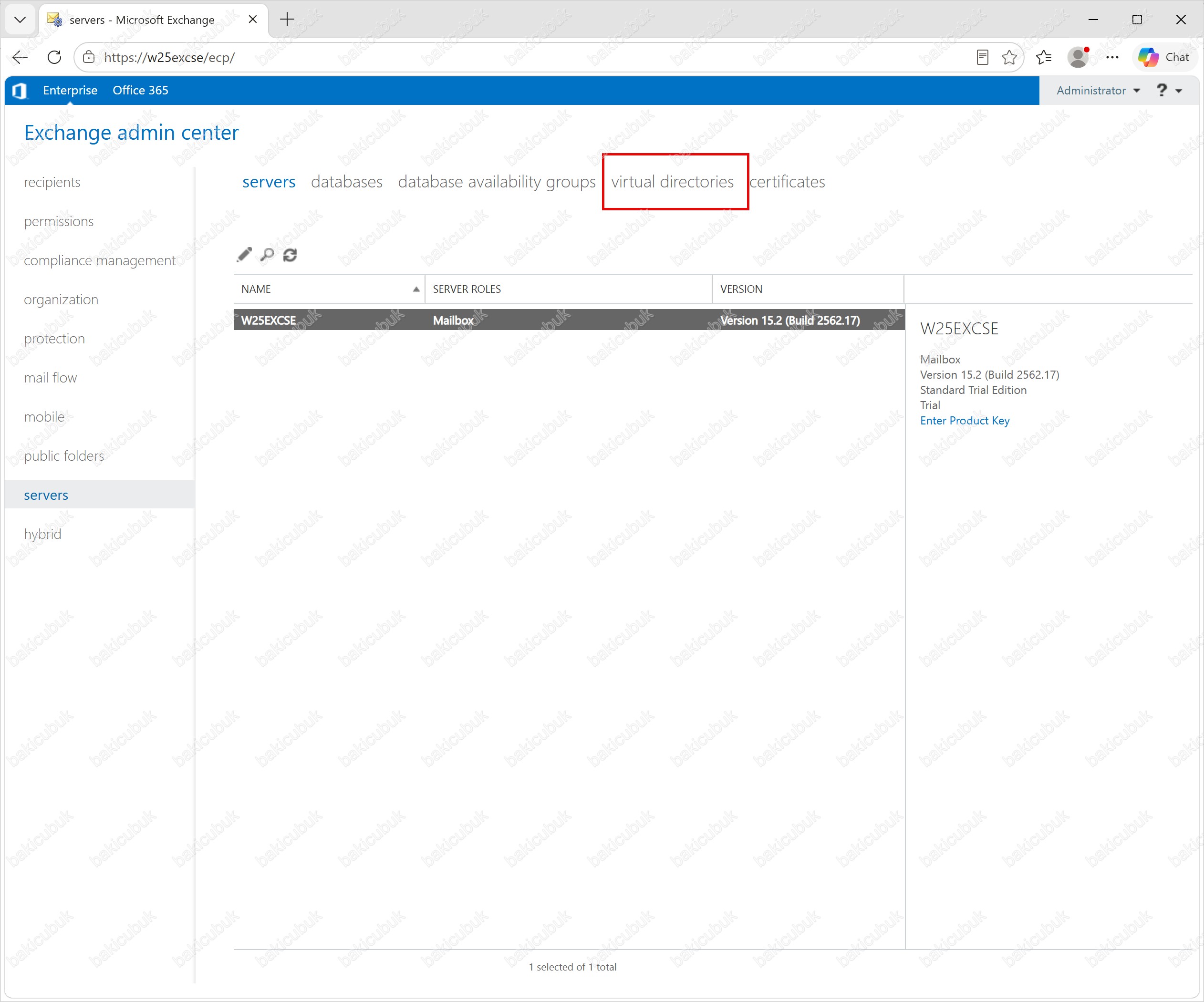
Task: Open the Favorites list icon
Action: (x=1044, y=57)
